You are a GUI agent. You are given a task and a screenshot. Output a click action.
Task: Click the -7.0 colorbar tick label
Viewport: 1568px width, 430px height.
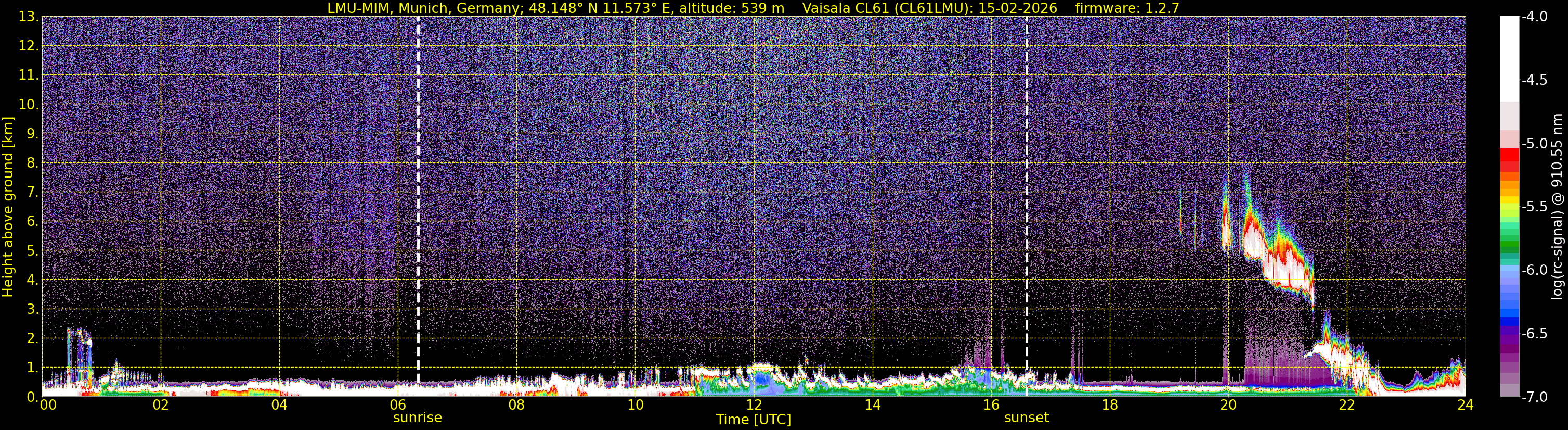tap(1534, 397)
